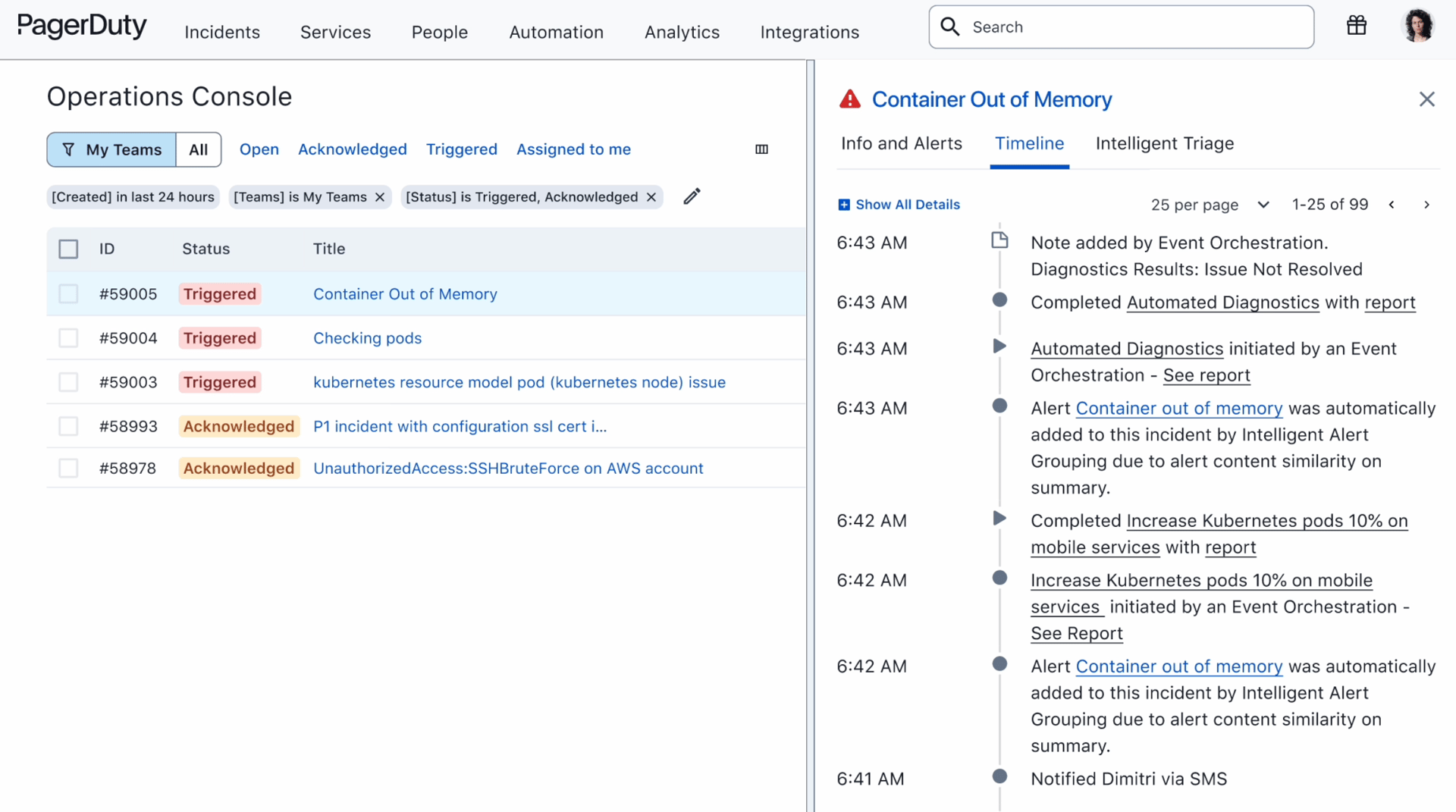Switch to the My Teams filter
Image resolution: width=1456 pixels, height=812 pixels.
coord(112,149)
